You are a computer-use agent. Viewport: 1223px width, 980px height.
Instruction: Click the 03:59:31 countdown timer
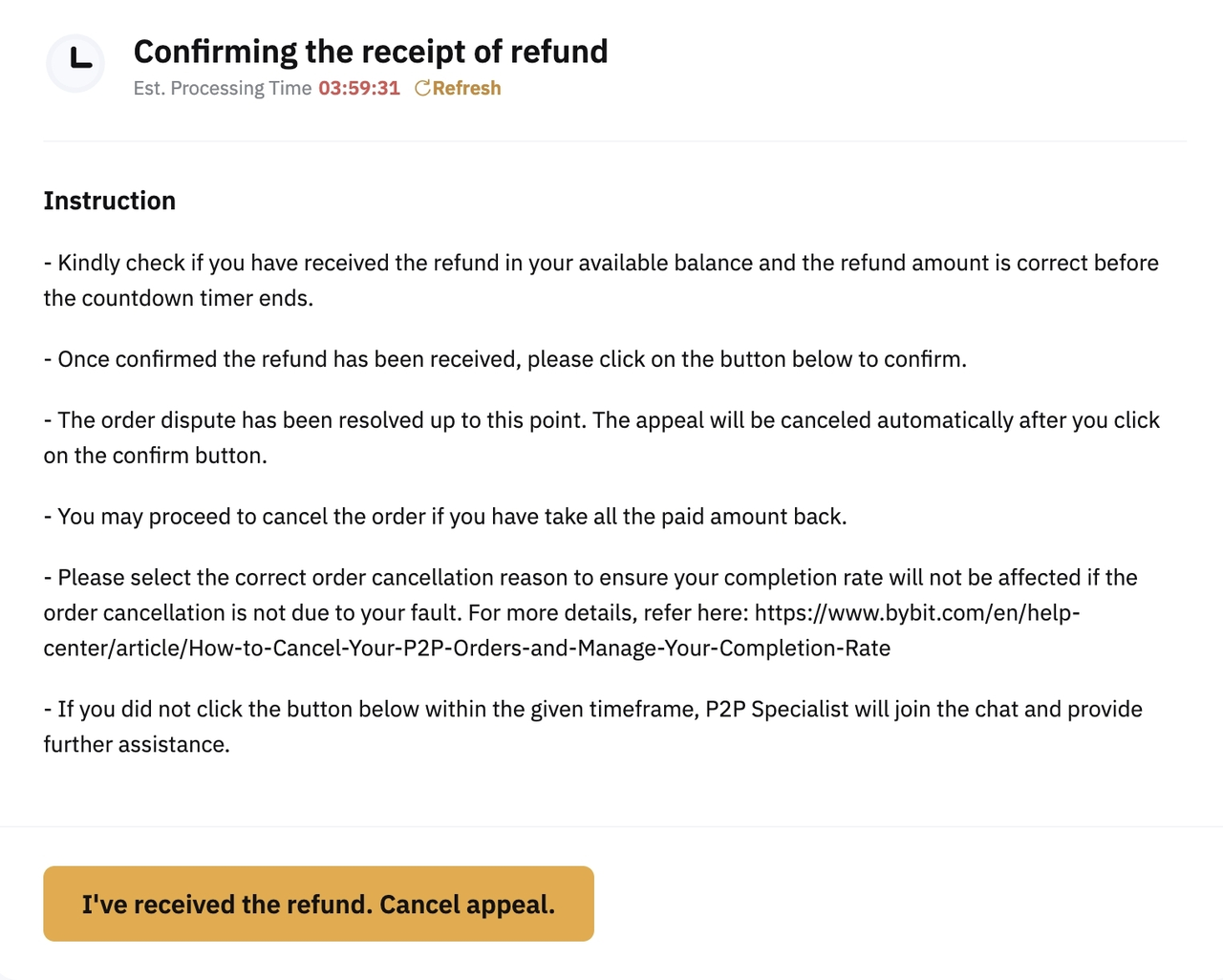(x=359, y=88)
